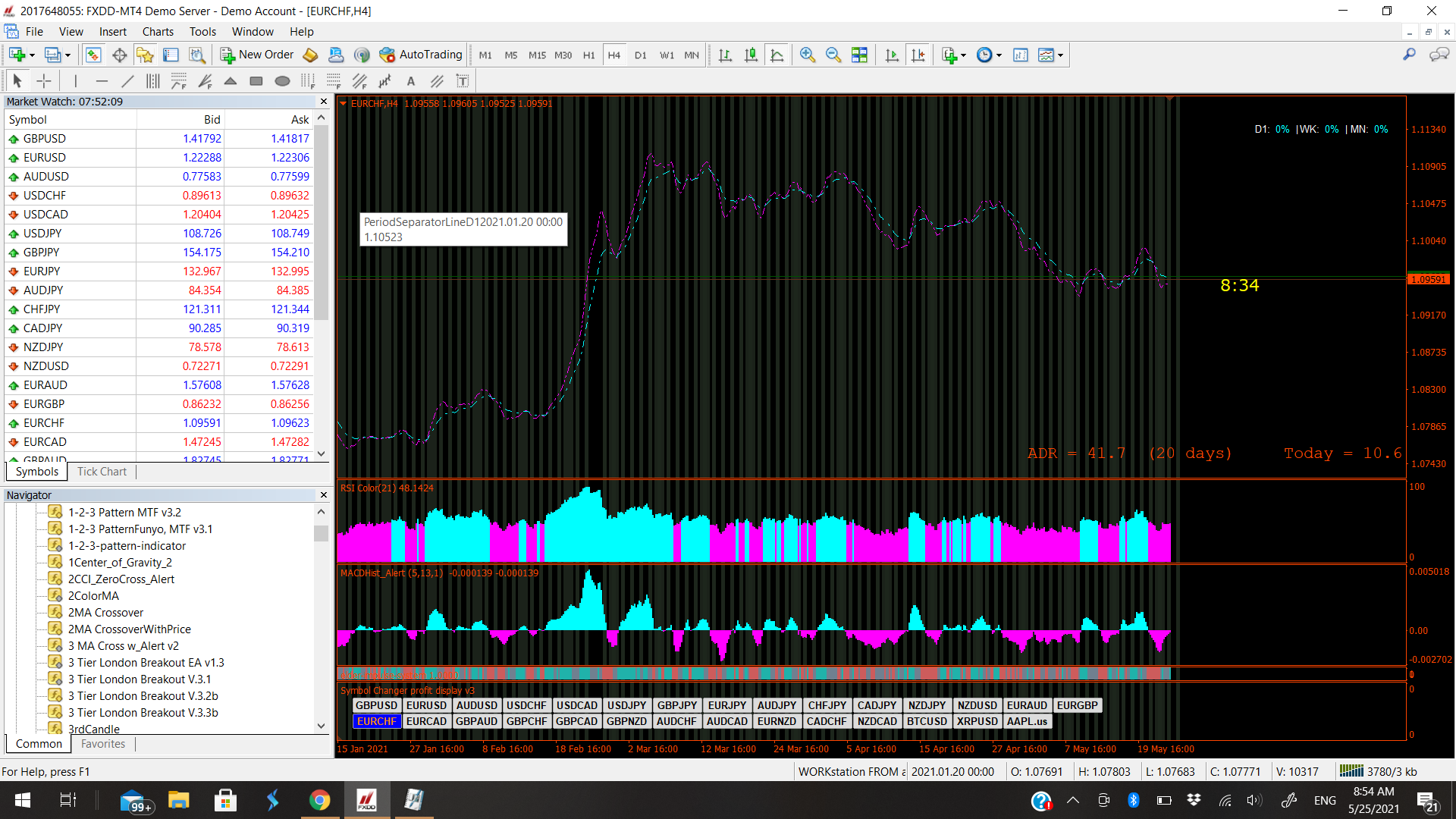Open the View menu
The width and height of the screenshot is (1456, 819).
pyautogui.click(x=71, y=32)
